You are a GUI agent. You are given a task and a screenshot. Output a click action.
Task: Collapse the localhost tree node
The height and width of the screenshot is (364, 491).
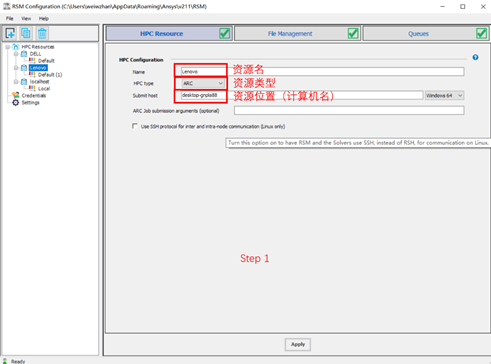pos(16,82)
